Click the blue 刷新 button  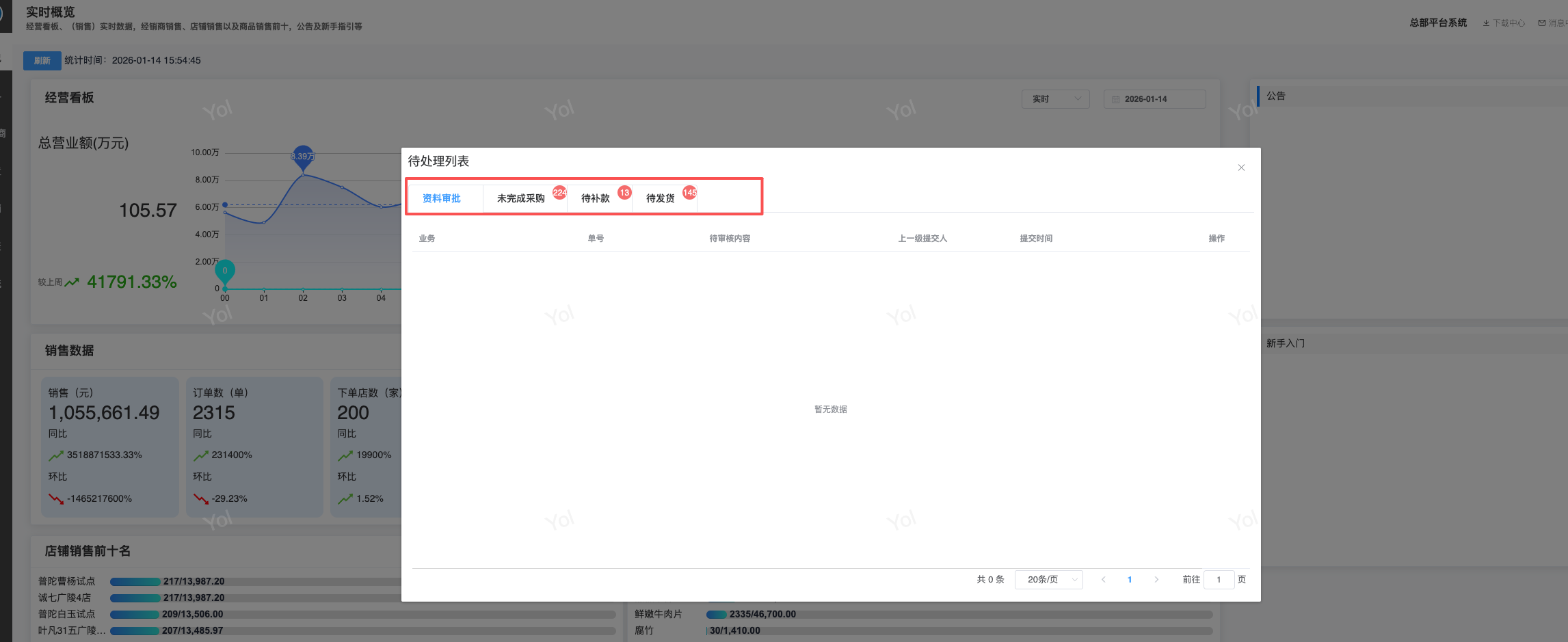[x=42, y=60]
